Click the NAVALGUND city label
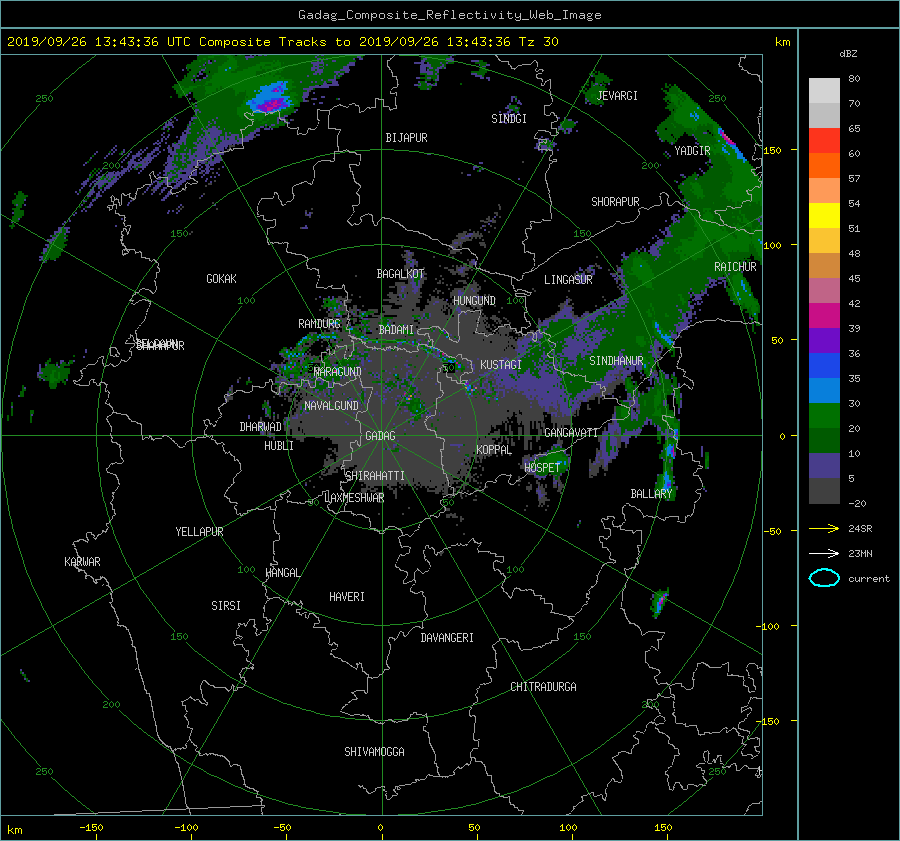The height and width of the screenshot is (841, 900). click(331, 406)
